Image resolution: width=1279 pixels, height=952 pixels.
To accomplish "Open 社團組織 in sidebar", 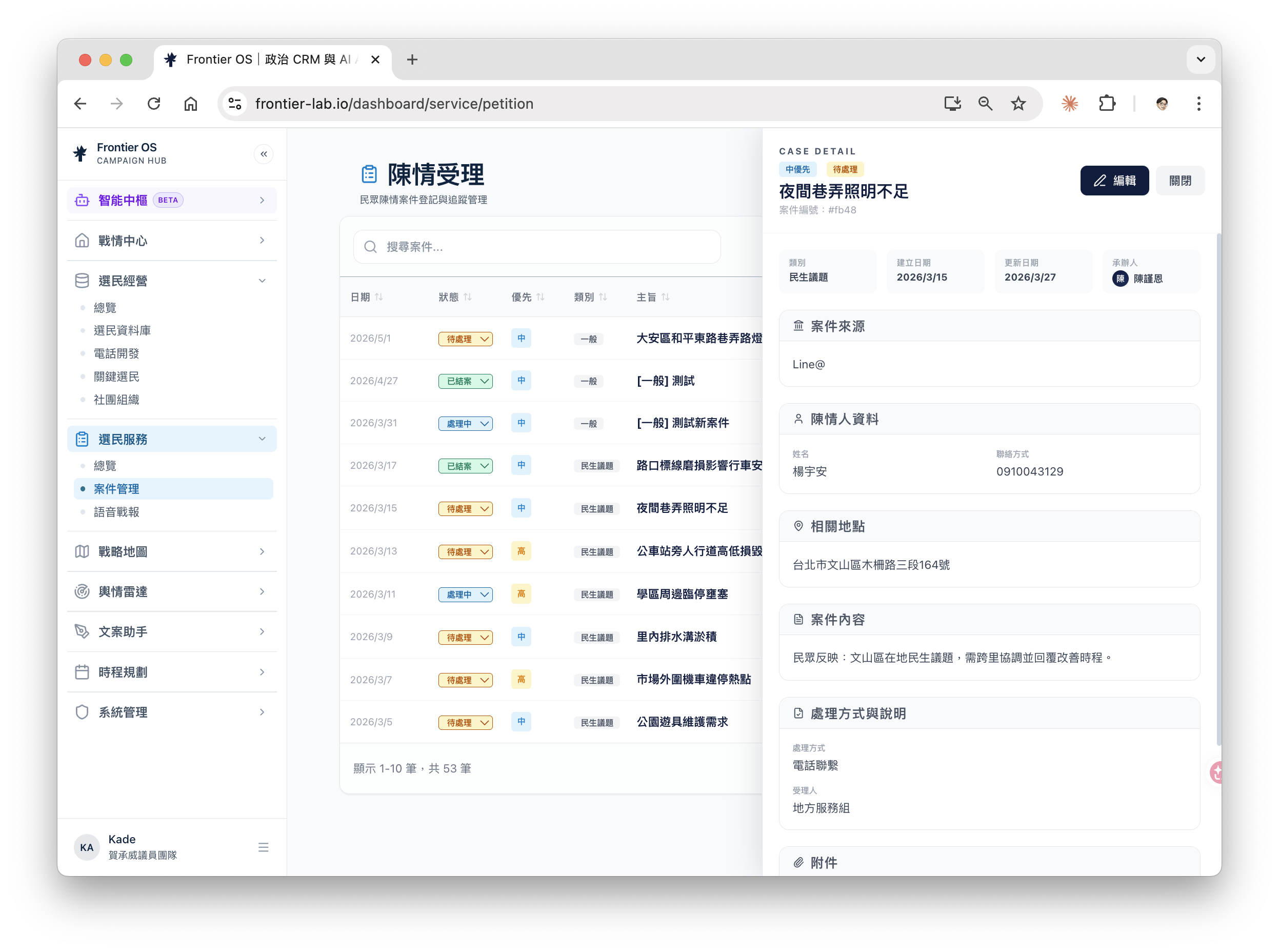I will click(116, 400).
